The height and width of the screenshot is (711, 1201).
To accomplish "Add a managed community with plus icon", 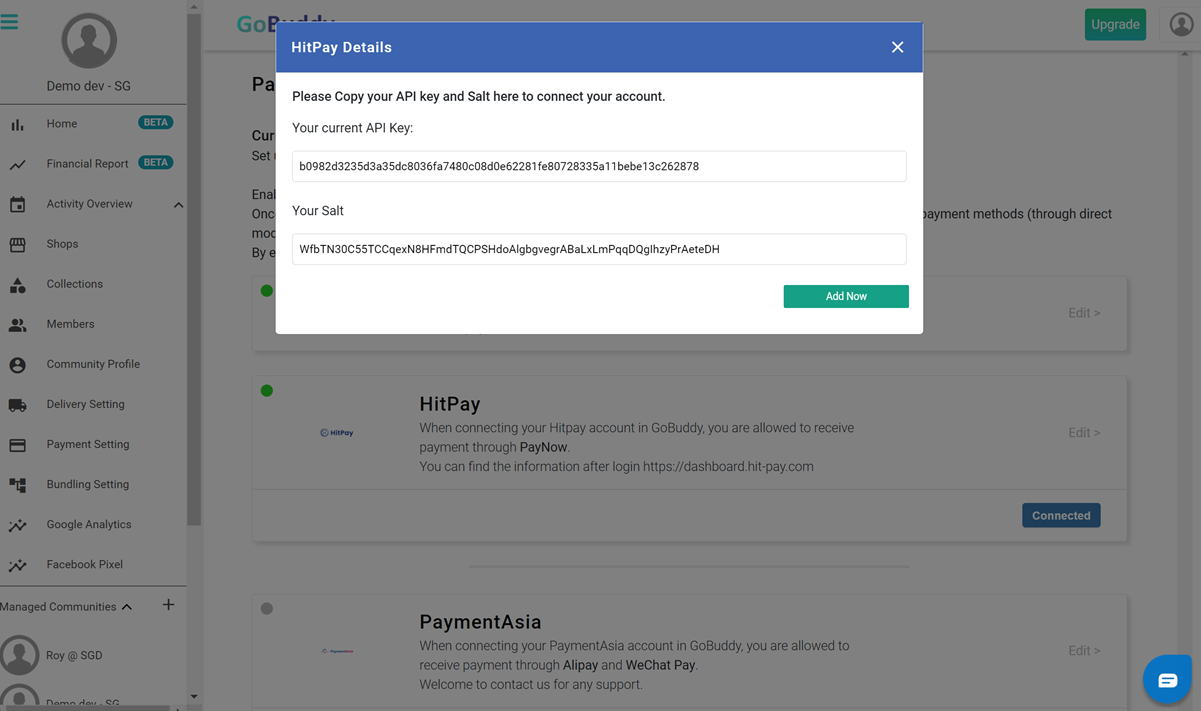I will (x=168, y=605).
